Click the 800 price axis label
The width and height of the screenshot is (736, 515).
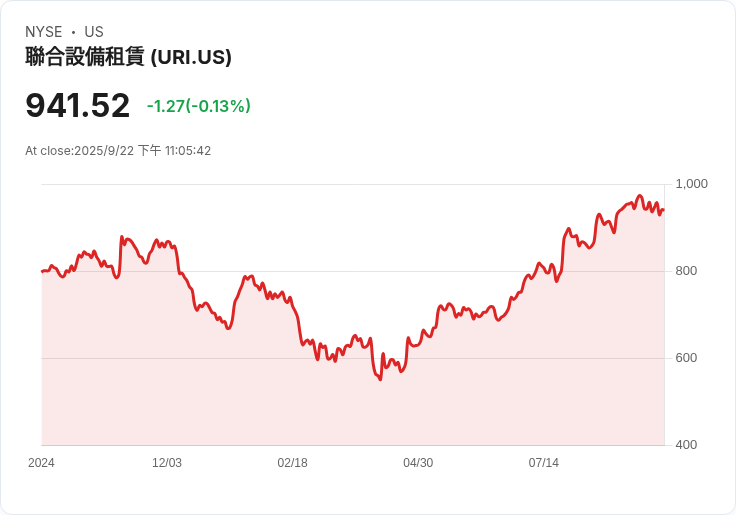click(x=686, y=271)
